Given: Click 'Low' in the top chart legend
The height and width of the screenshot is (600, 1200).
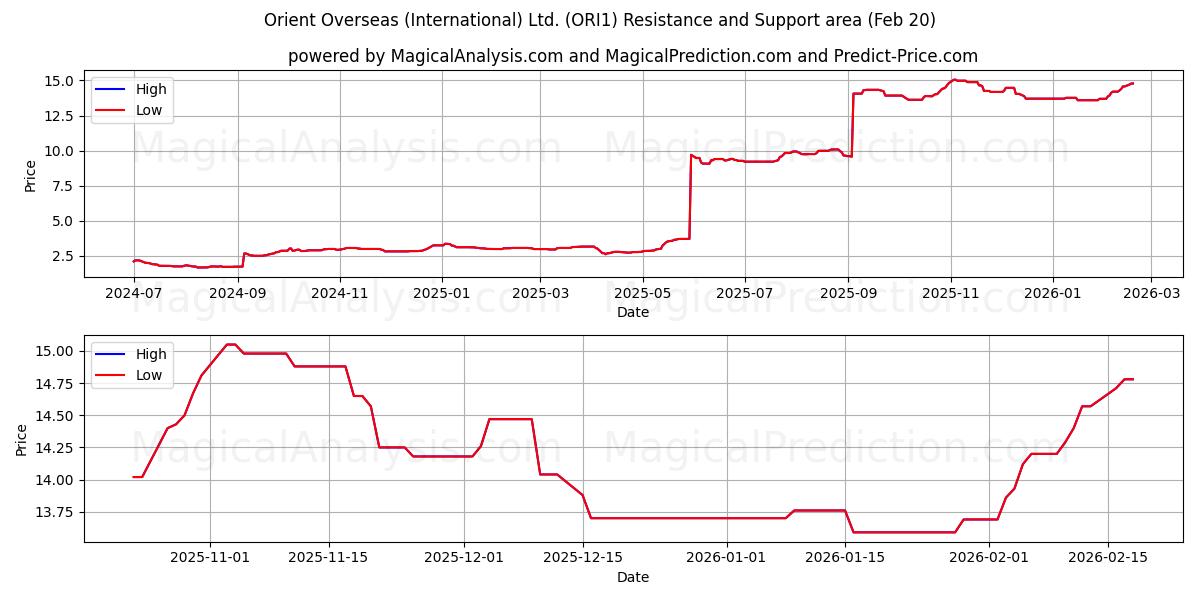Looking at the screenshot, I should click(150, 110).
